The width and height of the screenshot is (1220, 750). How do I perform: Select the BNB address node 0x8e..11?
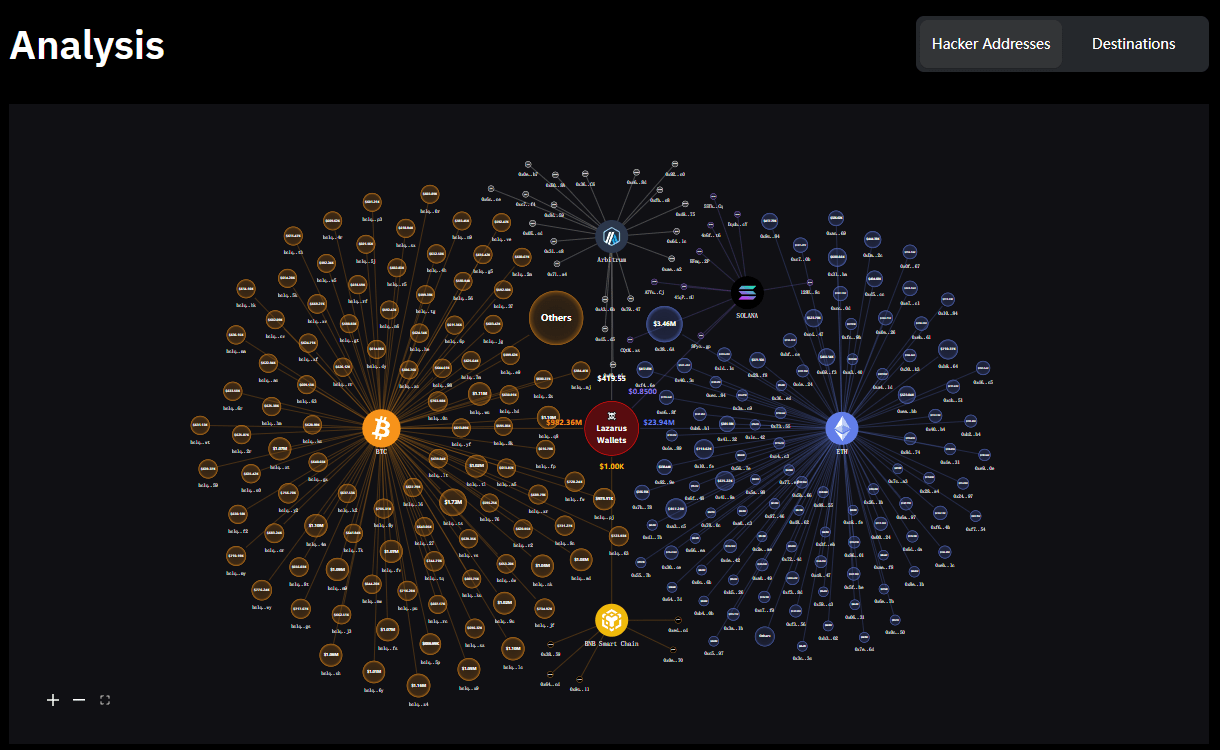coord(579,679)
